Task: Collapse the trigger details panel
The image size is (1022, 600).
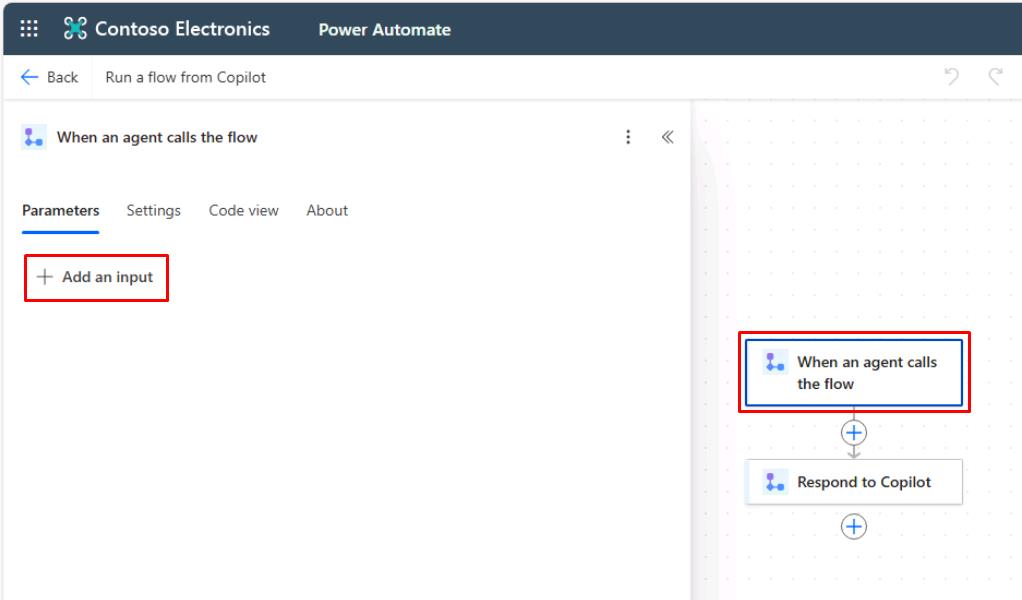Action: click(x=667, y=137)
